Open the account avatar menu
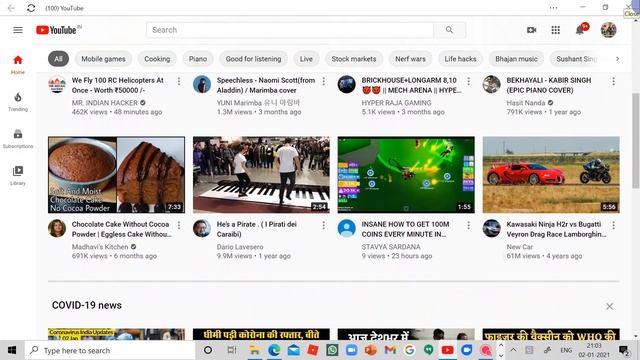640x360 pixels. pos(608,30)
